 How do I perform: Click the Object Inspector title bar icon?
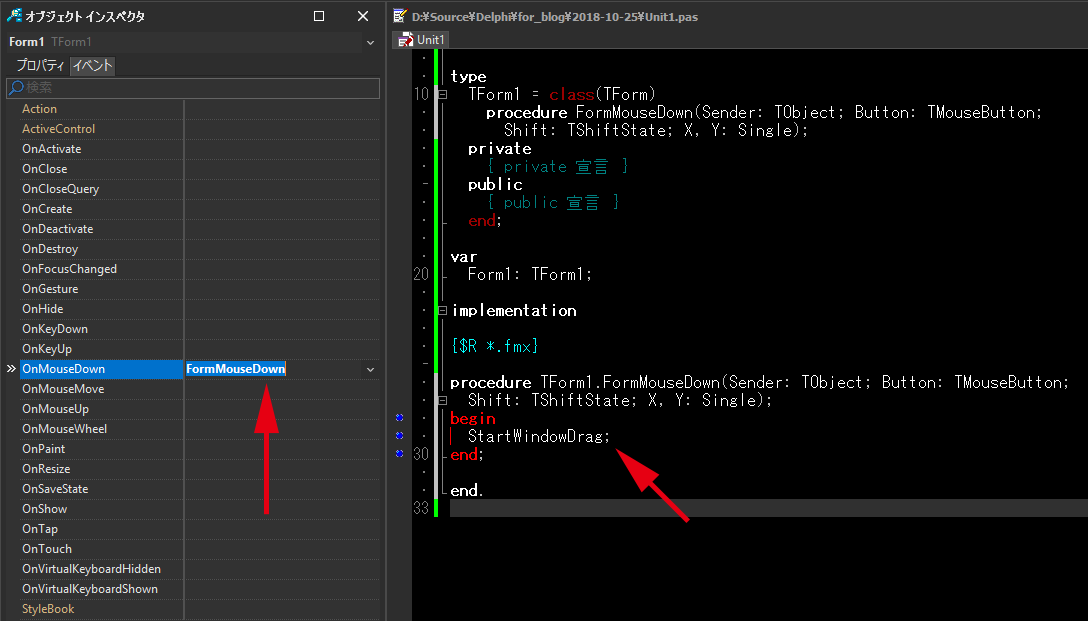16,15
